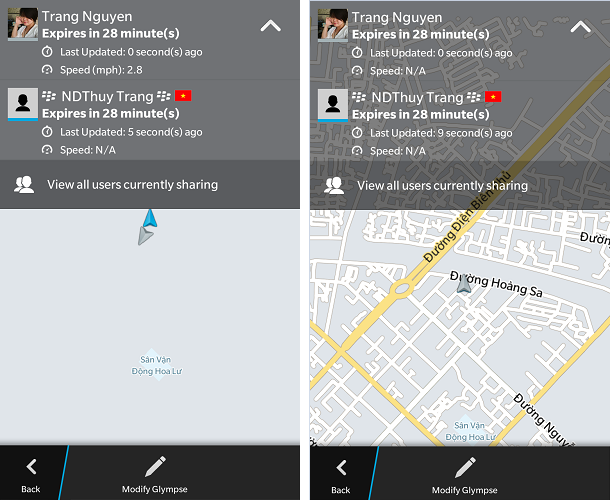Collapse the user list chevron on left screen
Viewport: 610px width, 500px height.
[271, 26]
